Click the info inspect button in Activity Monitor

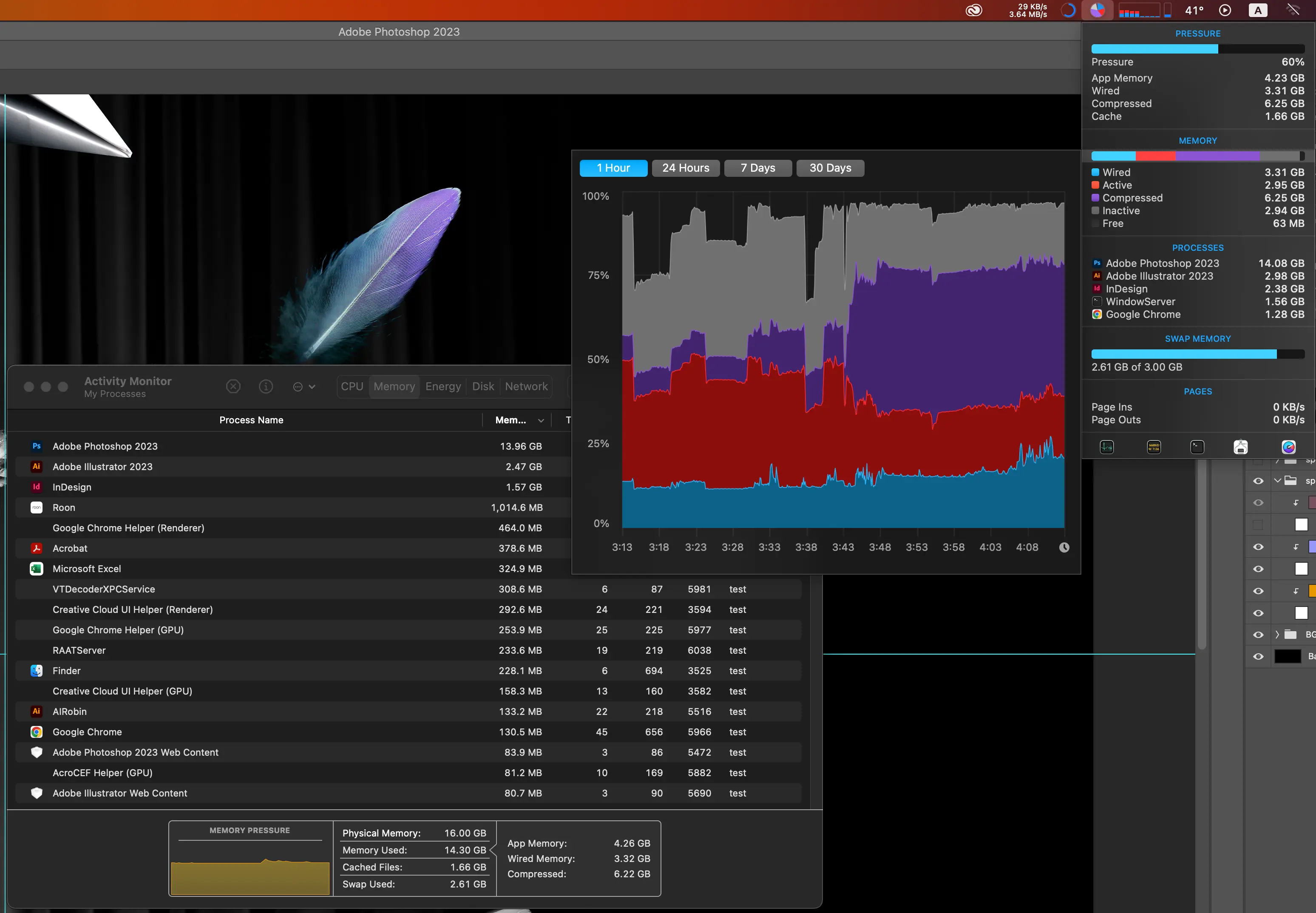tap(266, 387)
